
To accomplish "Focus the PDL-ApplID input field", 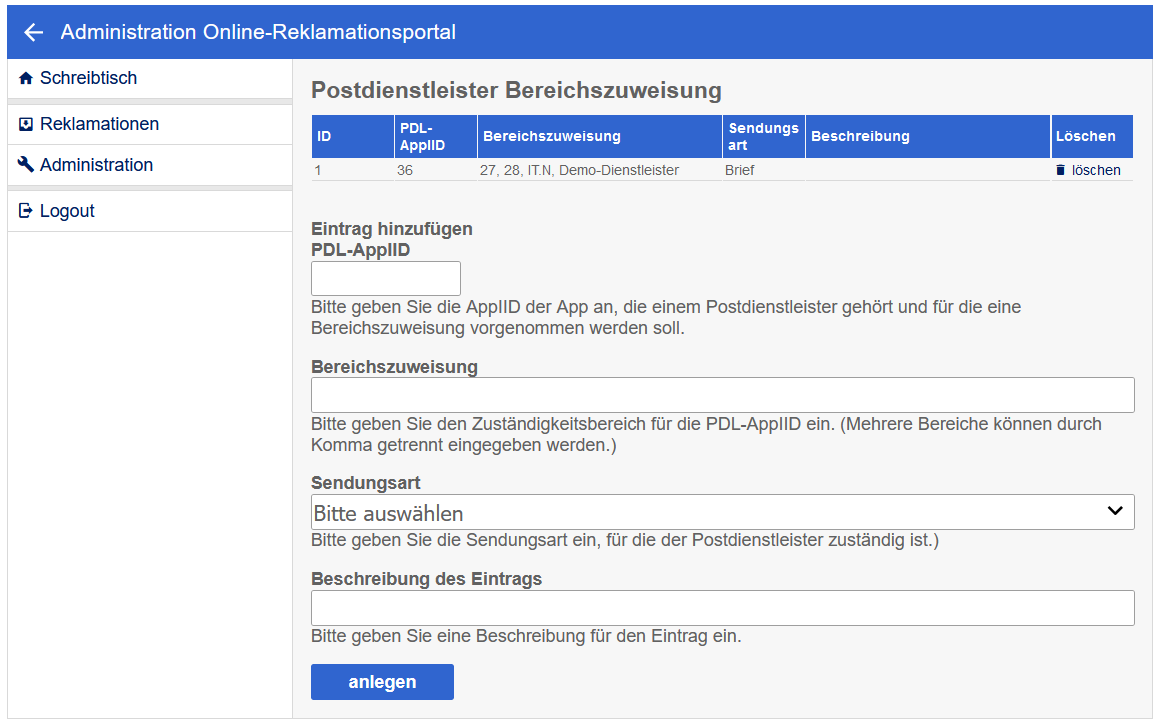I will point(386,279).
